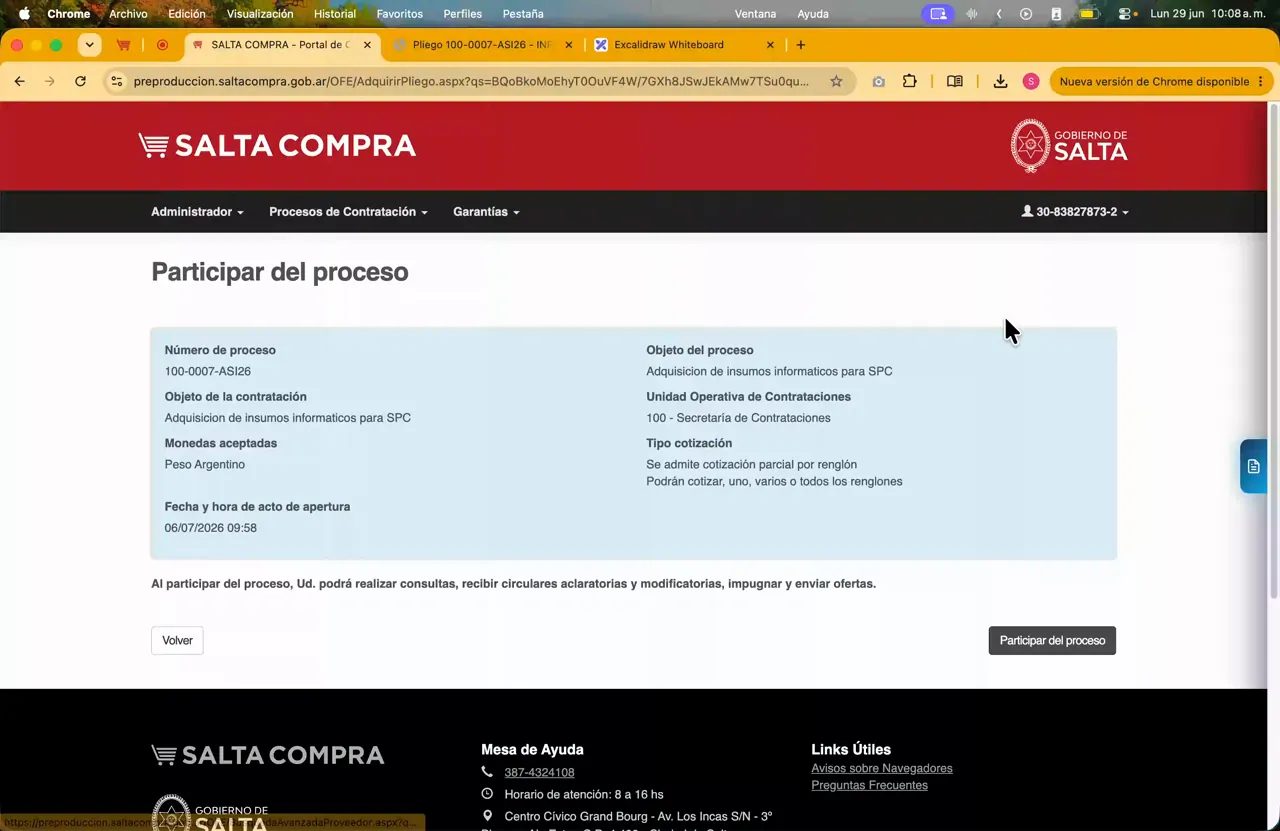Screen dimensions: 1280x831
Task: Open the tab search dropdown arrow
Action: pyautogui.click(x=89, y=45)
